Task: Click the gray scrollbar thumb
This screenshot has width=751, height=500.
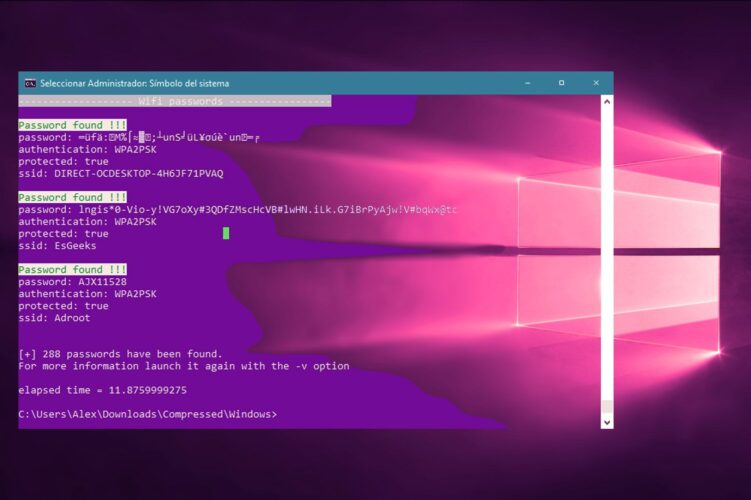Action: 606,407
